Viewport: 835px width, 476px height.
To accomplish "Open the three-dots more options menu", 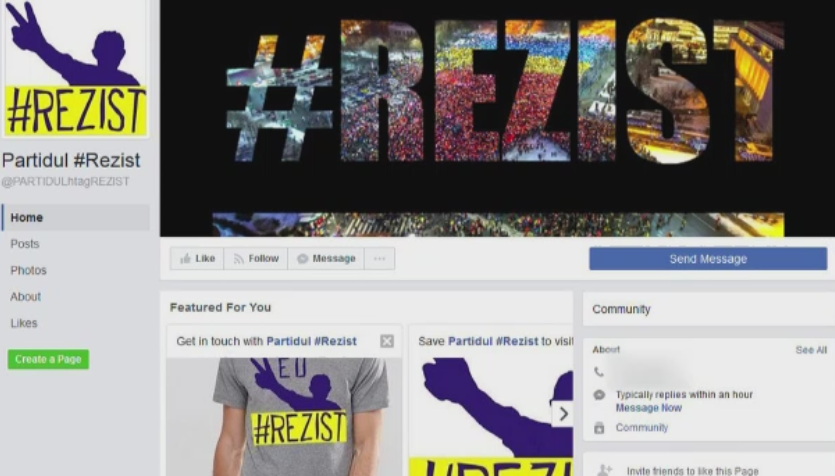I will (380, 259).
